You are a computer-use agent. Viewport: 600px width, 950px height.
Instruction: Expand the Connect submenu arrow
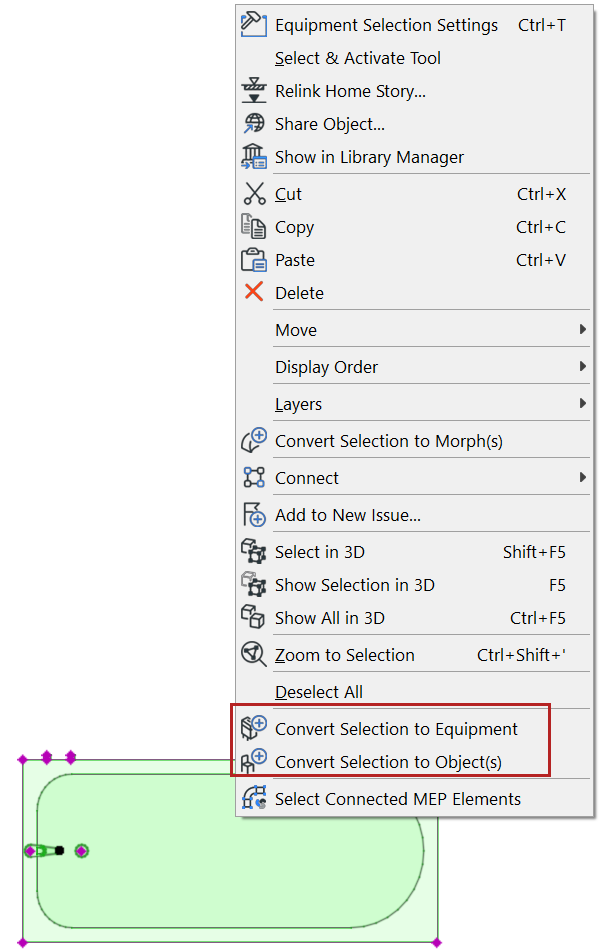(x=583, y=478)
